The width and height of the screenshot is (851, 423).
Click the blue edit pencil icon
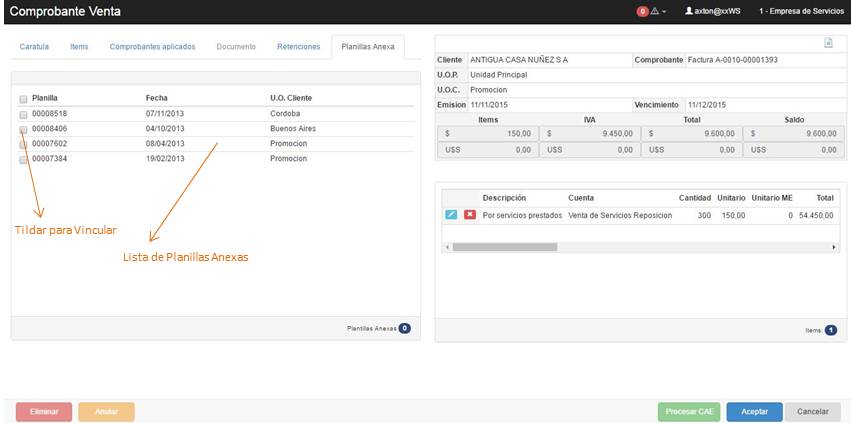tap(451, 215)
